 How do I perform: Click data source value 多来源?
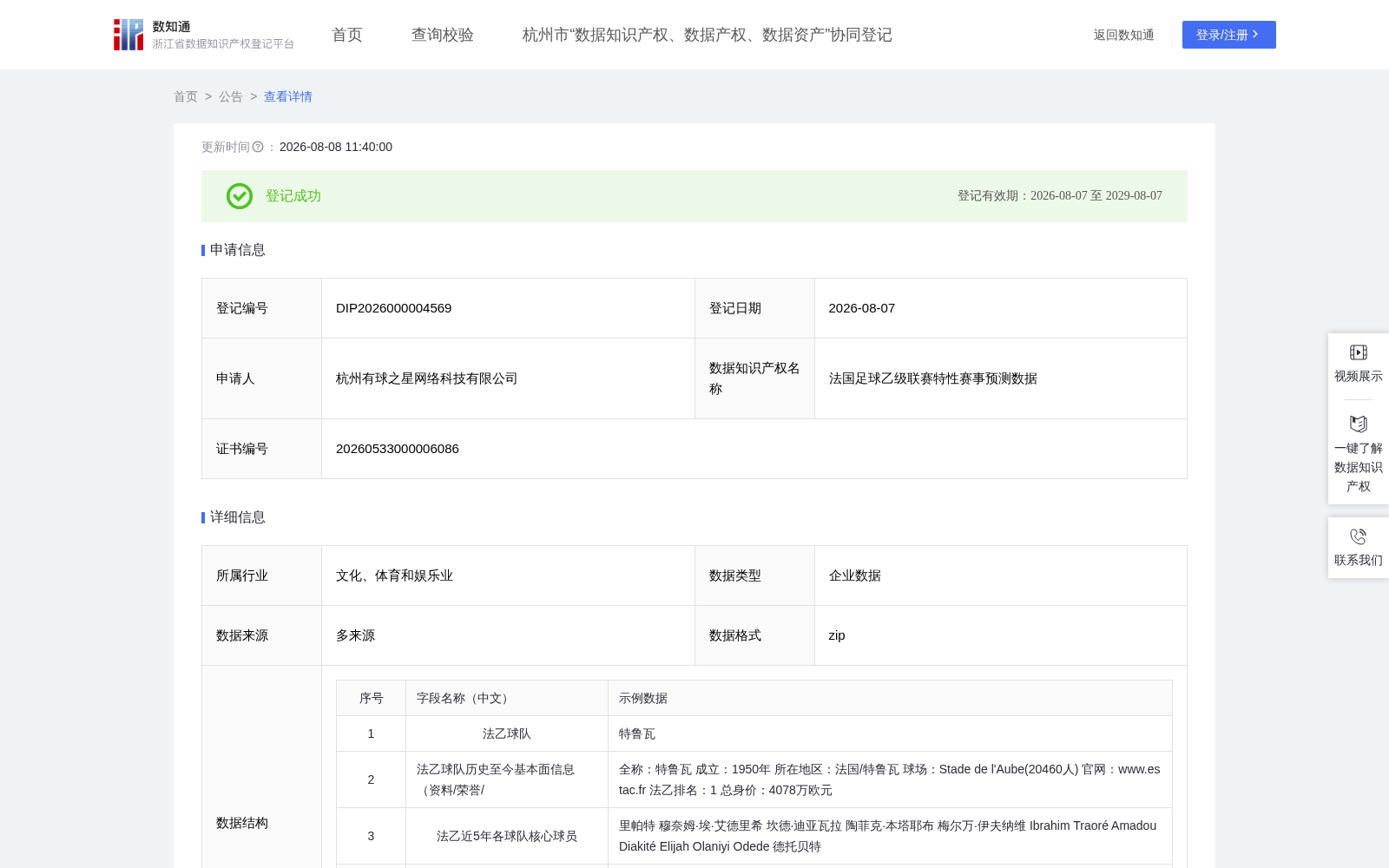356,635
